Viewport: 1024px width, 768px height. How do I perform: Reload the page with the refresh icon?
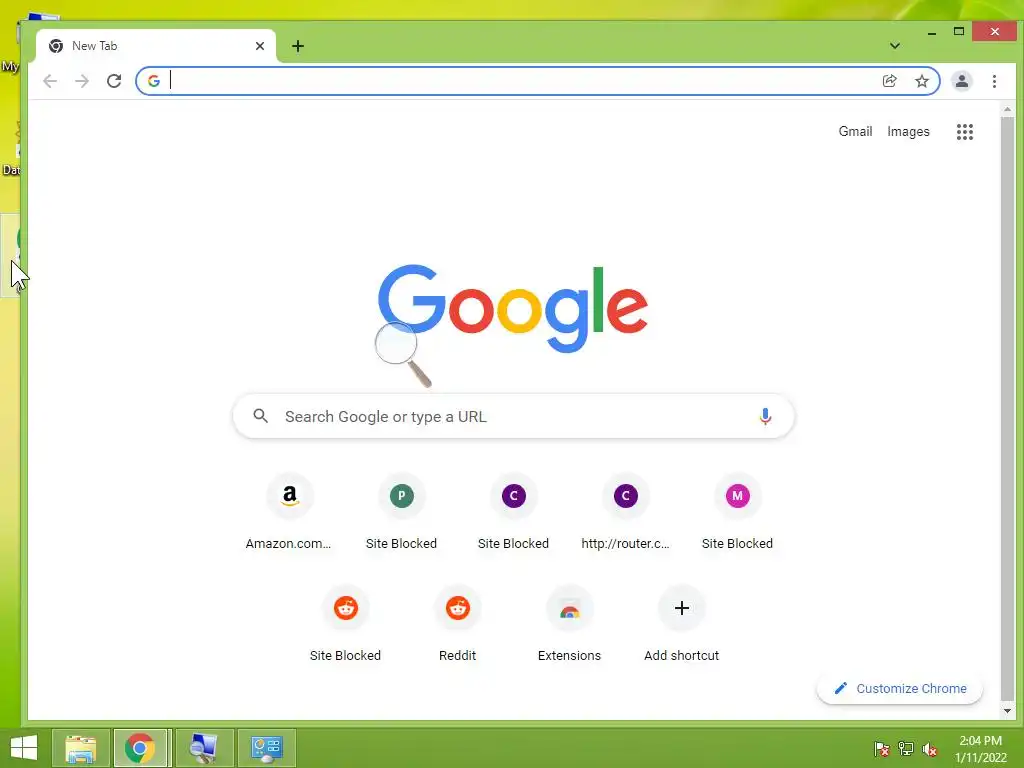coord(114,81)
